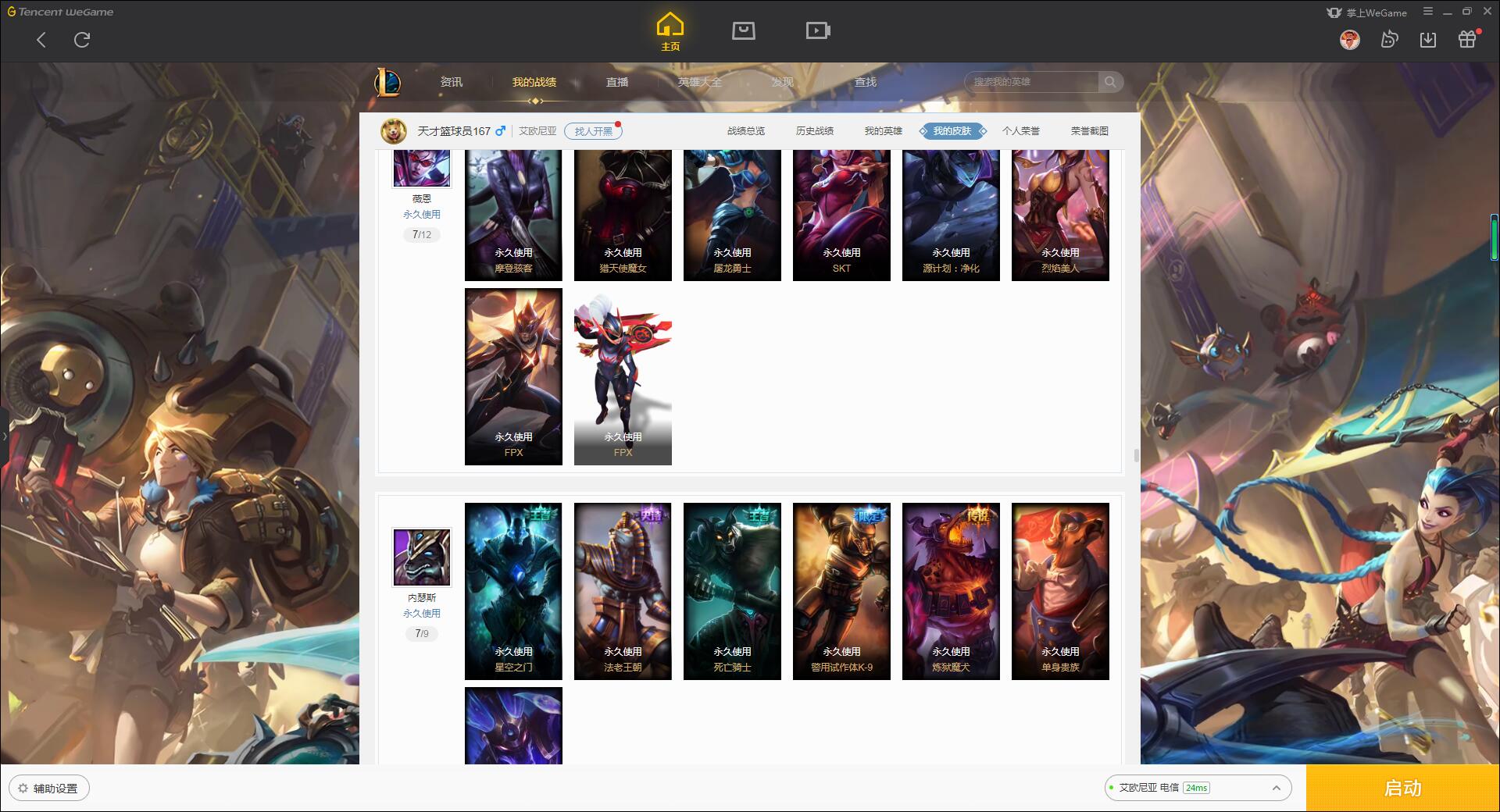Image resolution: width=1500 pixels, height=812 pixels.
Task: Open the gift box icon
Action: [1467, 39]
